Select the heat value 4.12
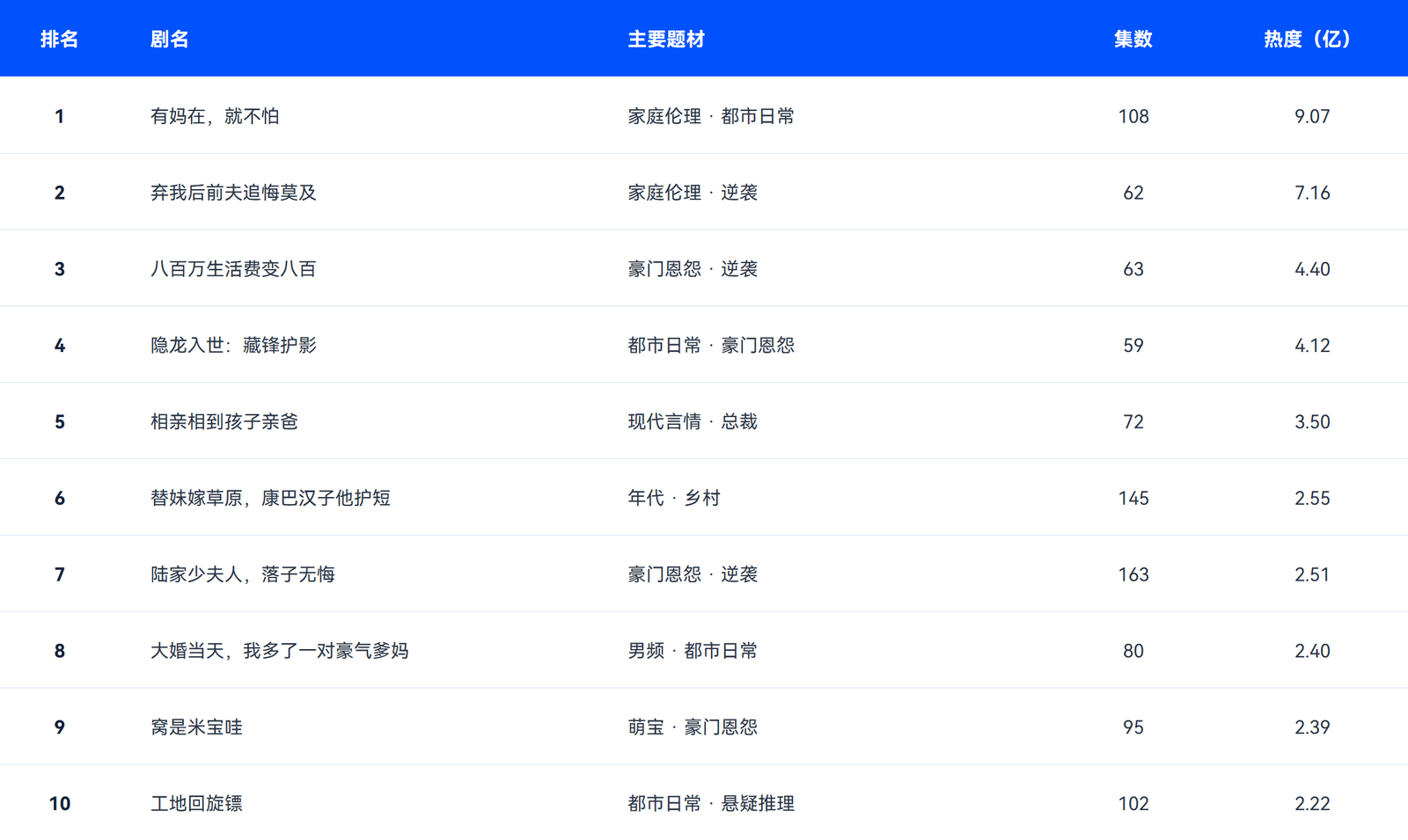 point(1312,346)
